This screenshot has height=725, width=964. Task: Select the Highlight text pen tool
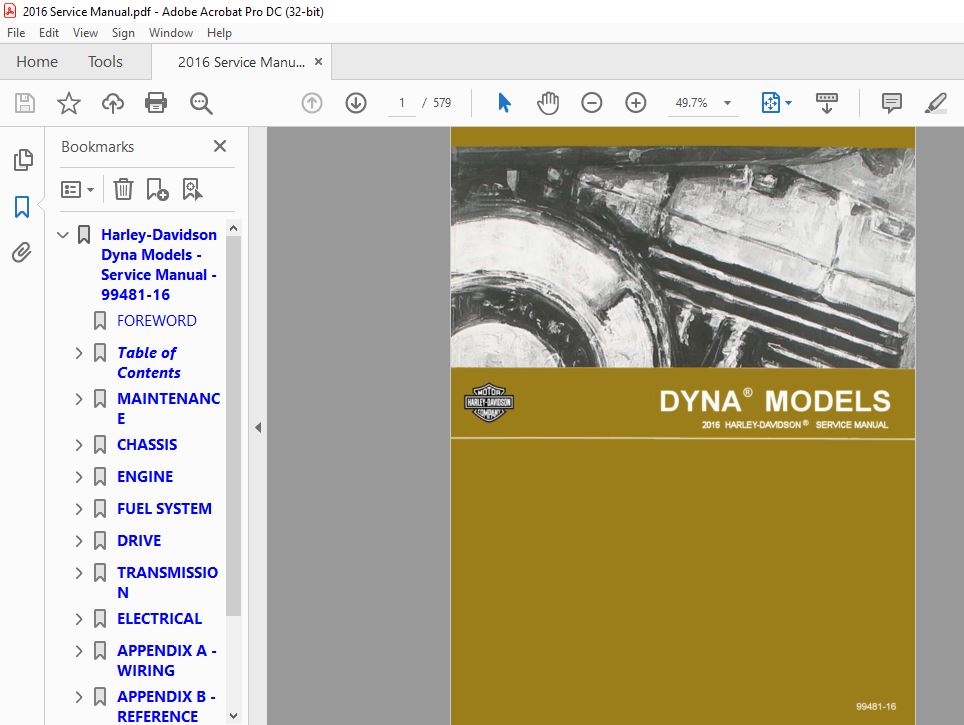935,103
